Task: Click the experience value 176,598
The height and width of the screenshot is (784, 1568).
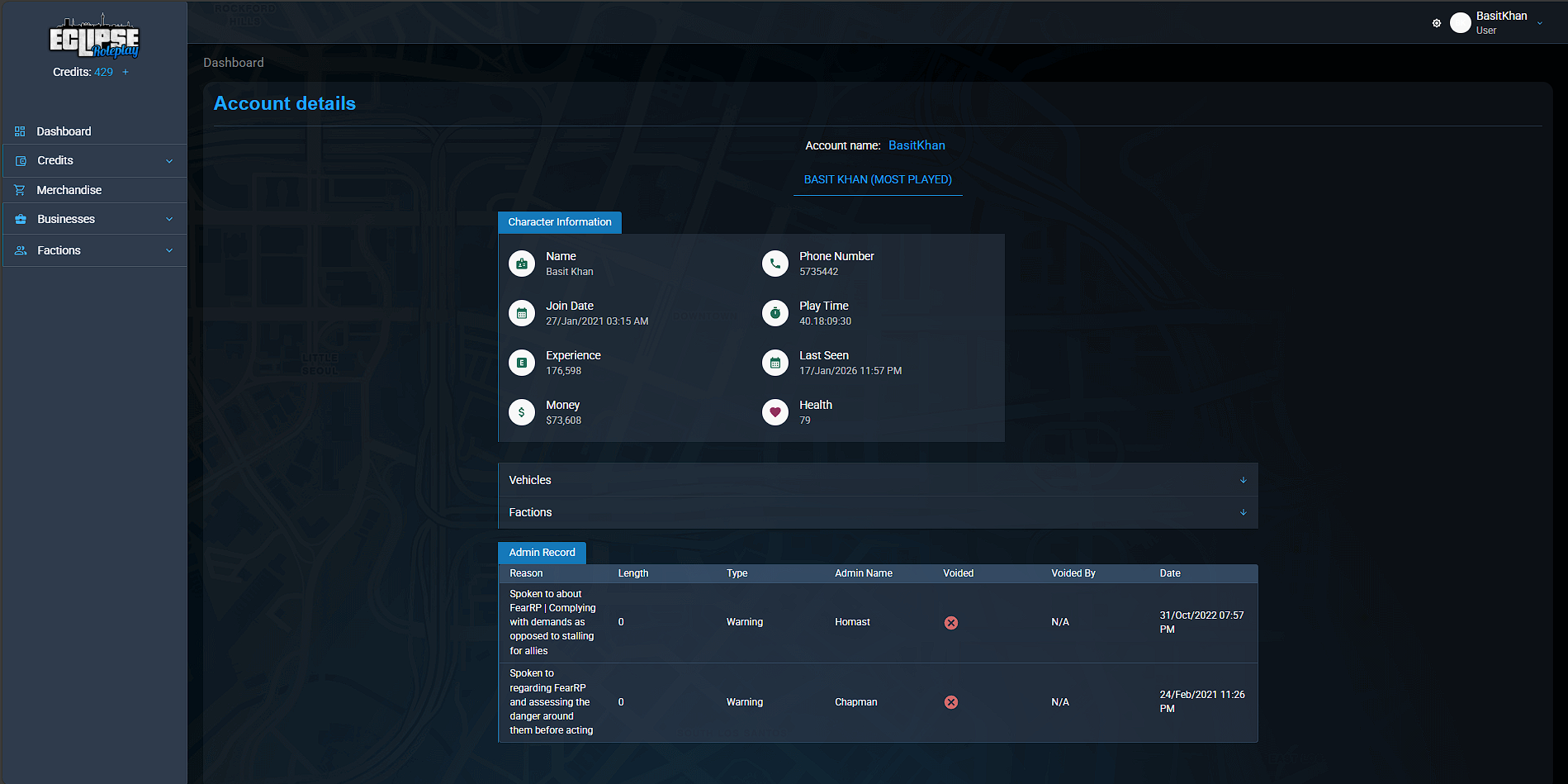Action: point(563,371)
